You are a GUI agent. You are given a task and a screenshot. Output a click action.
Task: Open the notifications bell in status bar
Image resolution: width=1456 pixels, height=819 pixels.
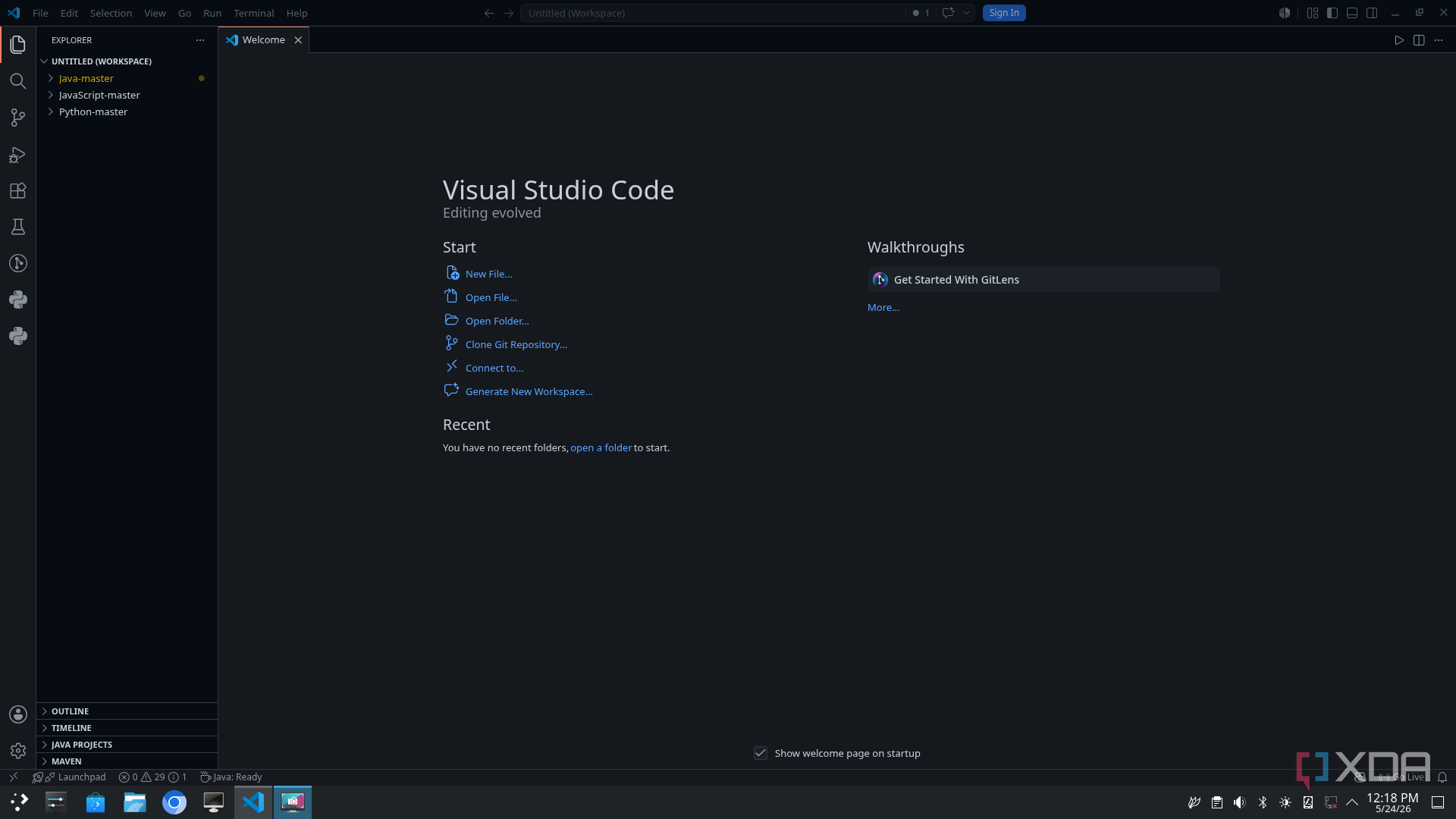point(1442,777)
